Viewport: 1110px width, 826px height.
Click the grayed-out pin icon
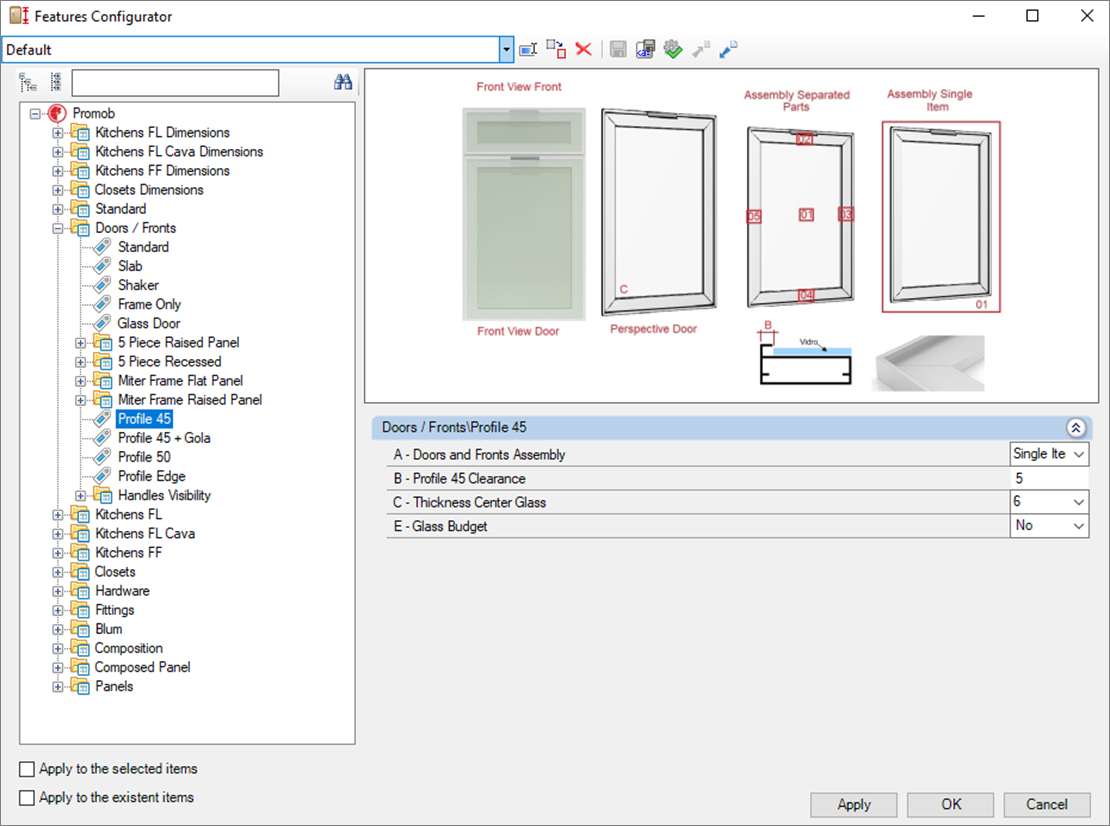tap(701, 50)
